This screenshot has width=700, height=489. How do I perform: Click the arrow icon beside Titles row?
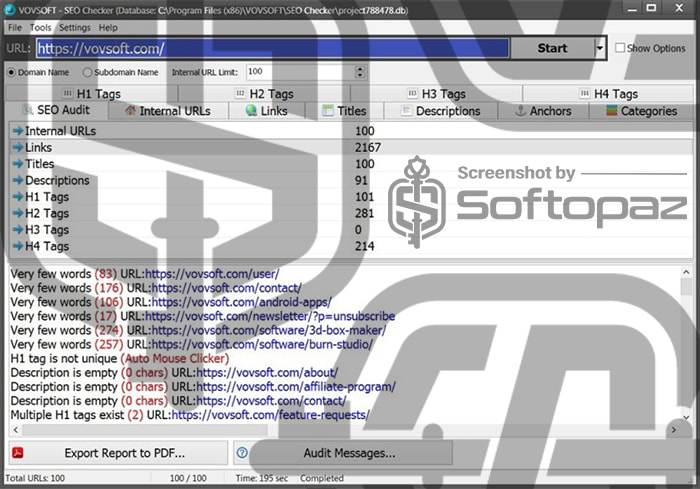(x=18, y=164)
